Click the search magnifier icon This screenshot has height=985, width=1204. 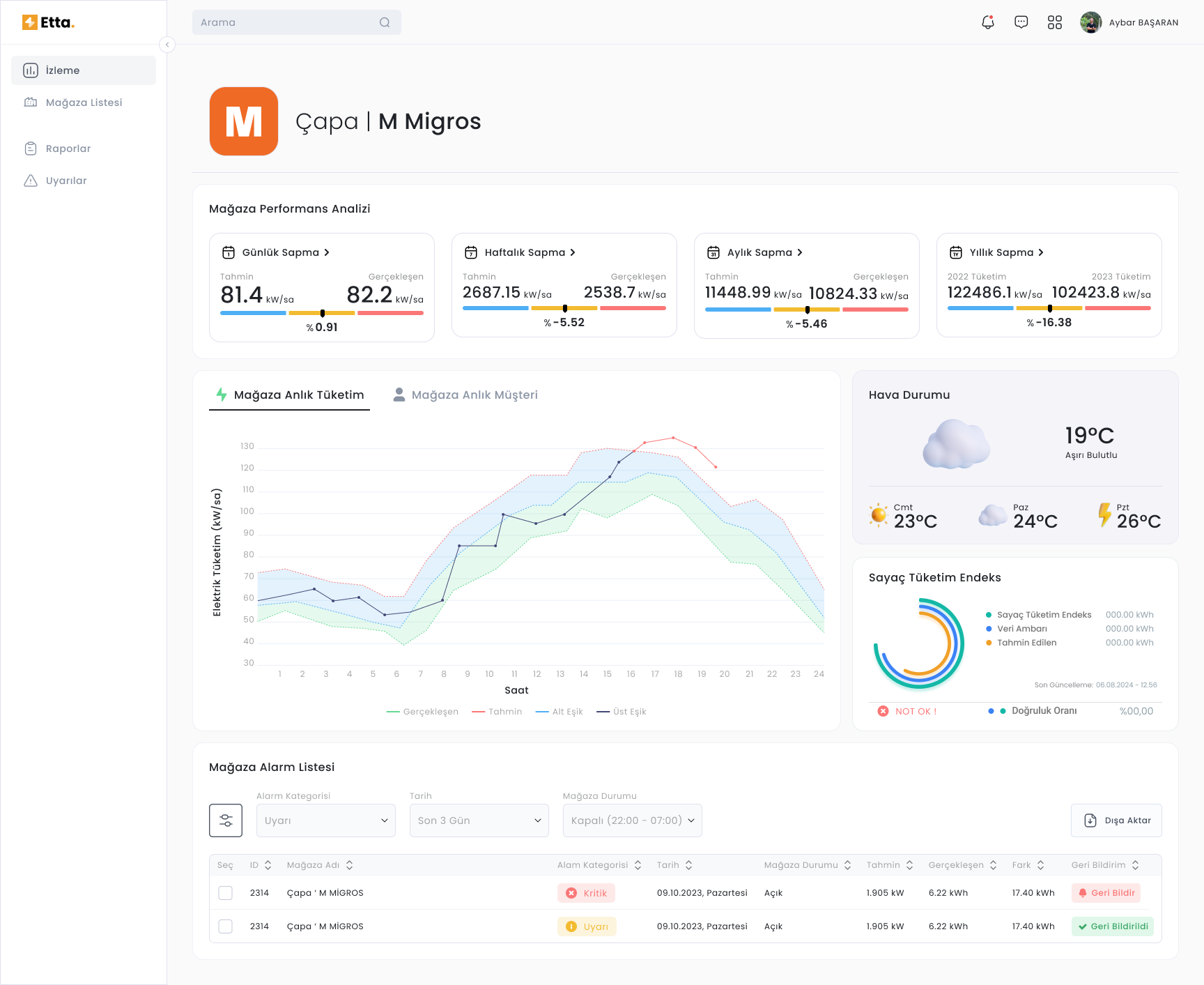coord(385,22)
